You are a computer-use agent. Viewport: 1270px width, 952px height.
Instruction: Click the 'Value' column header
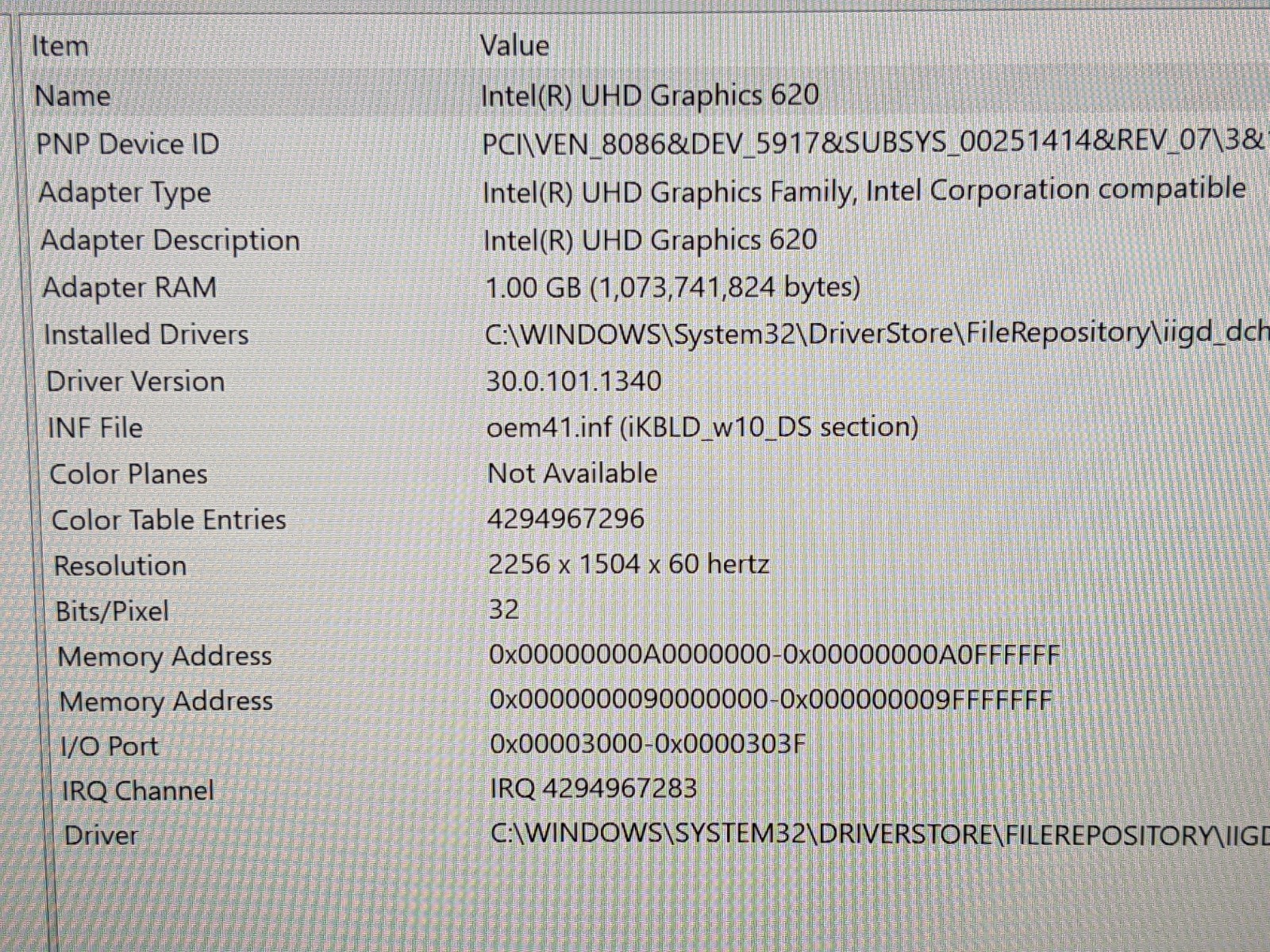514,45
